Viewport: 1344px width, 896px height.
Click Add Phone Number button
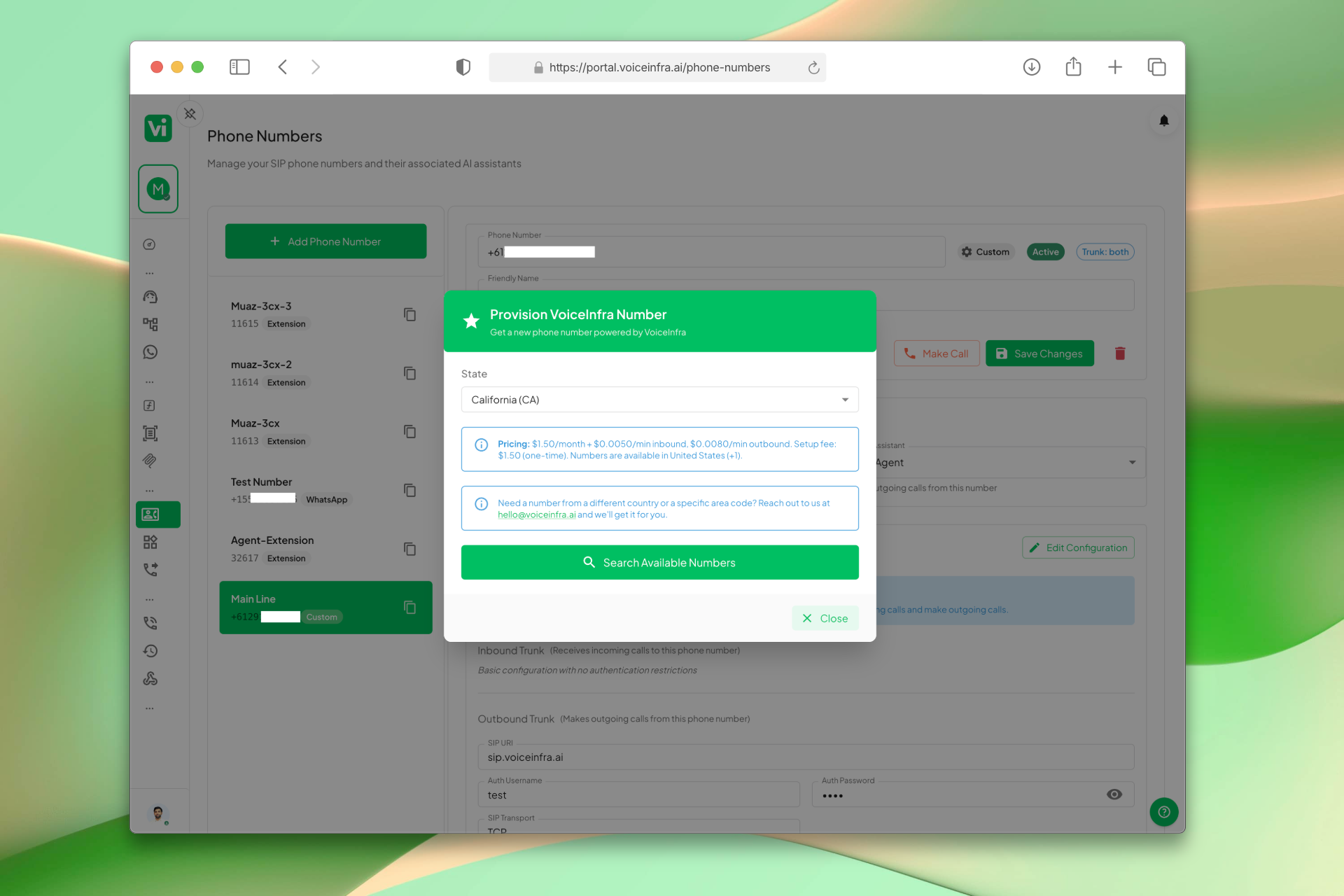pos(325,241)
